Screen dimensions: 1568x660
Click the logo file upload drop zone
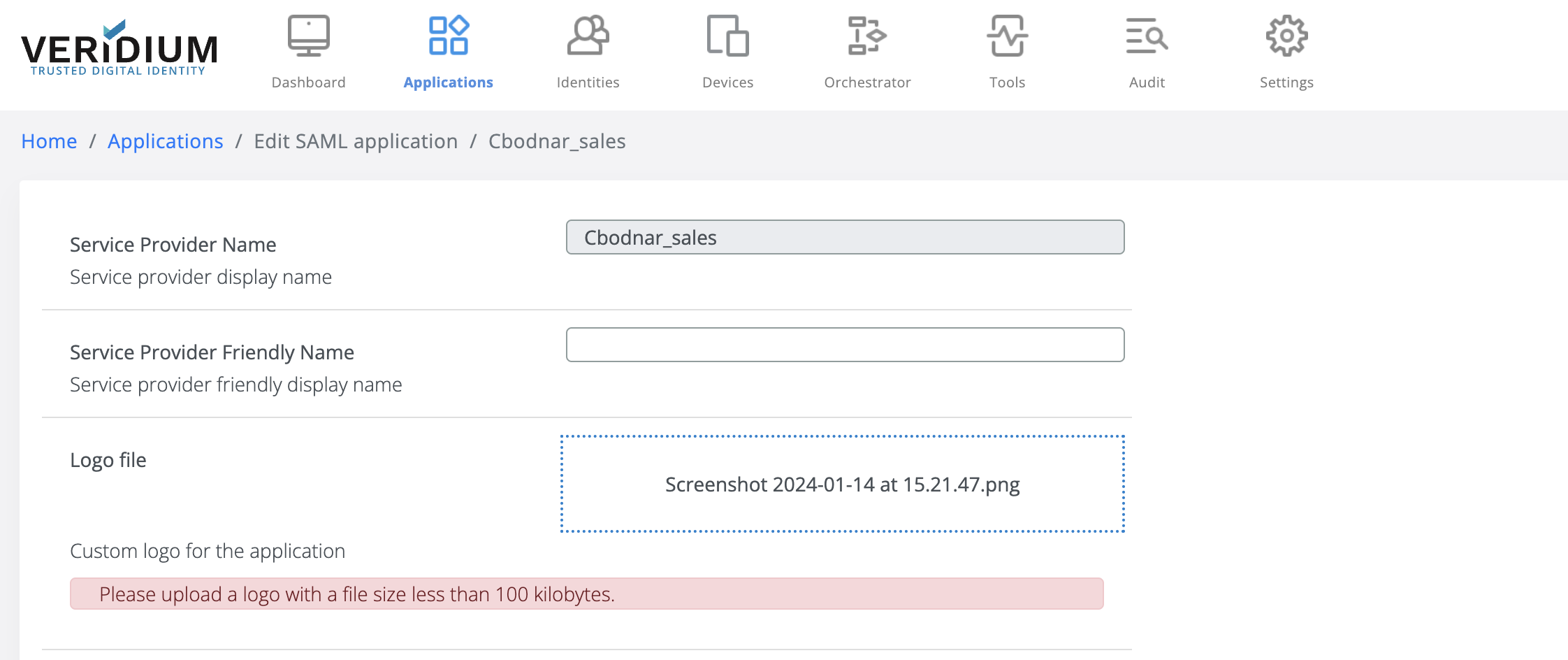coord(842,484)
